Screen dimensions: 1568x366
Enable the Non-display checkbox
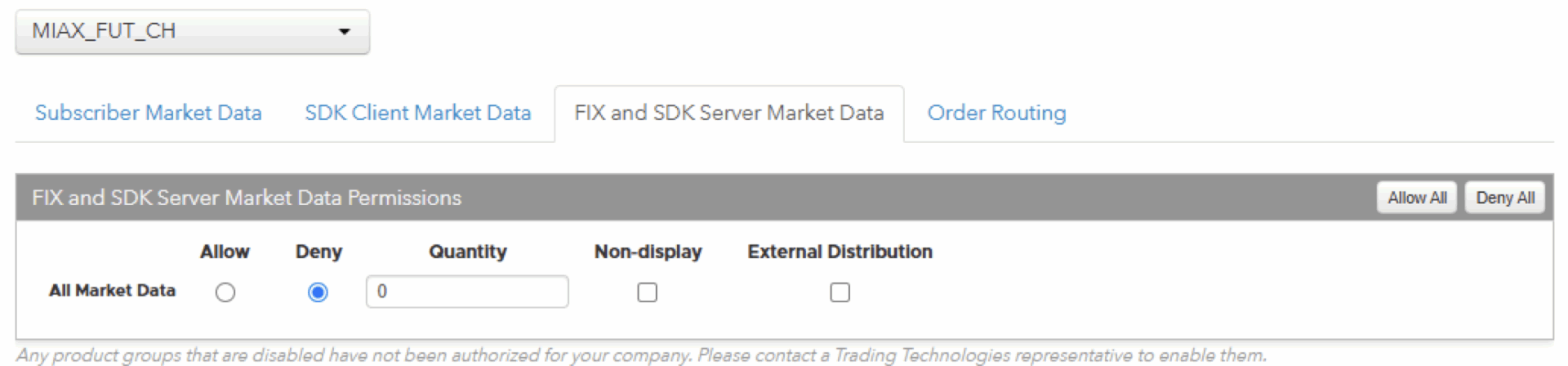648,292
